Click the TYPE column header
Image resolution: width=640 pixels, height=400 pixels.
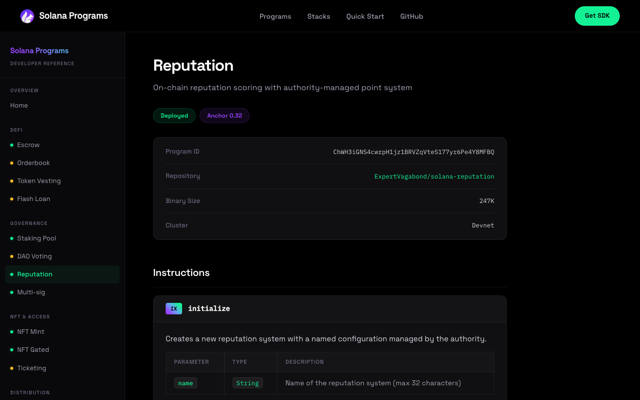240,362
